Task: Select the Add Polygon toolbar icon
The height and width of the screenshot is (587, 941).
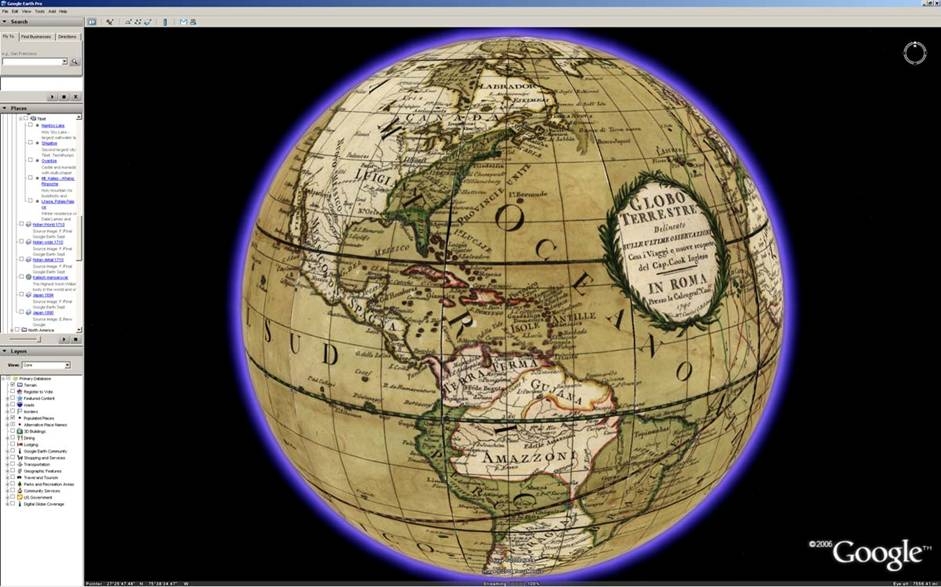Action: (129, 21)
